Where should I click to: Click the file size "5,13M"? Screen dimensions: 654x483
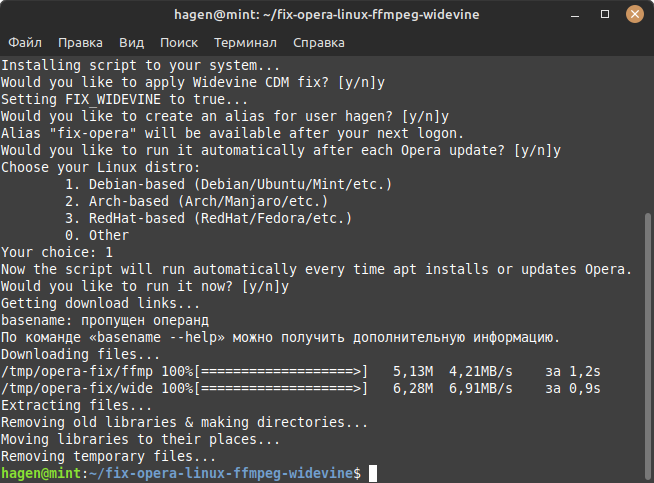point(413,372)
